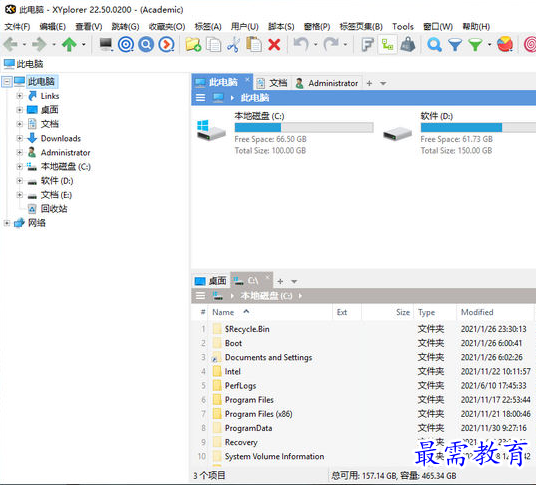The width and height of the screenshot is (536, 485).
Task: Create a new folder via toolbar icon
Action: 193,44
